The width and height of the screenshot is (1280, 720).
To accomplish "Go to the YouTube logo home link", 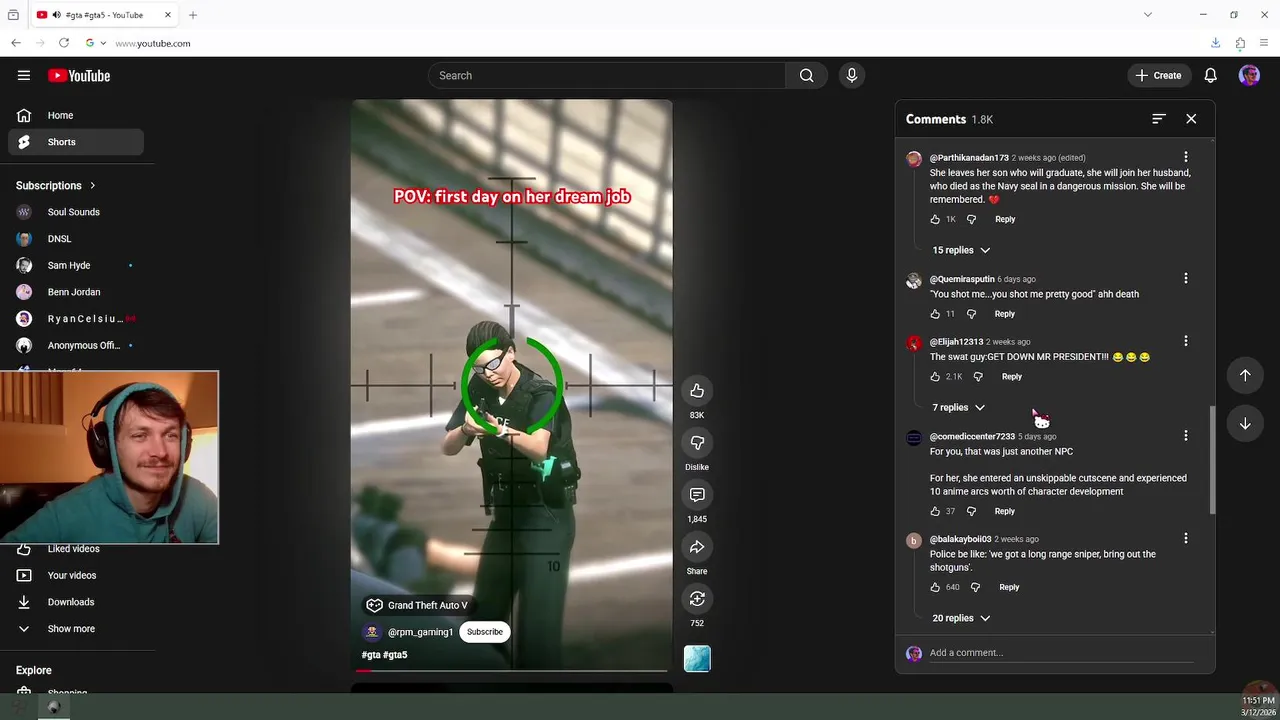I will point(79,76).
